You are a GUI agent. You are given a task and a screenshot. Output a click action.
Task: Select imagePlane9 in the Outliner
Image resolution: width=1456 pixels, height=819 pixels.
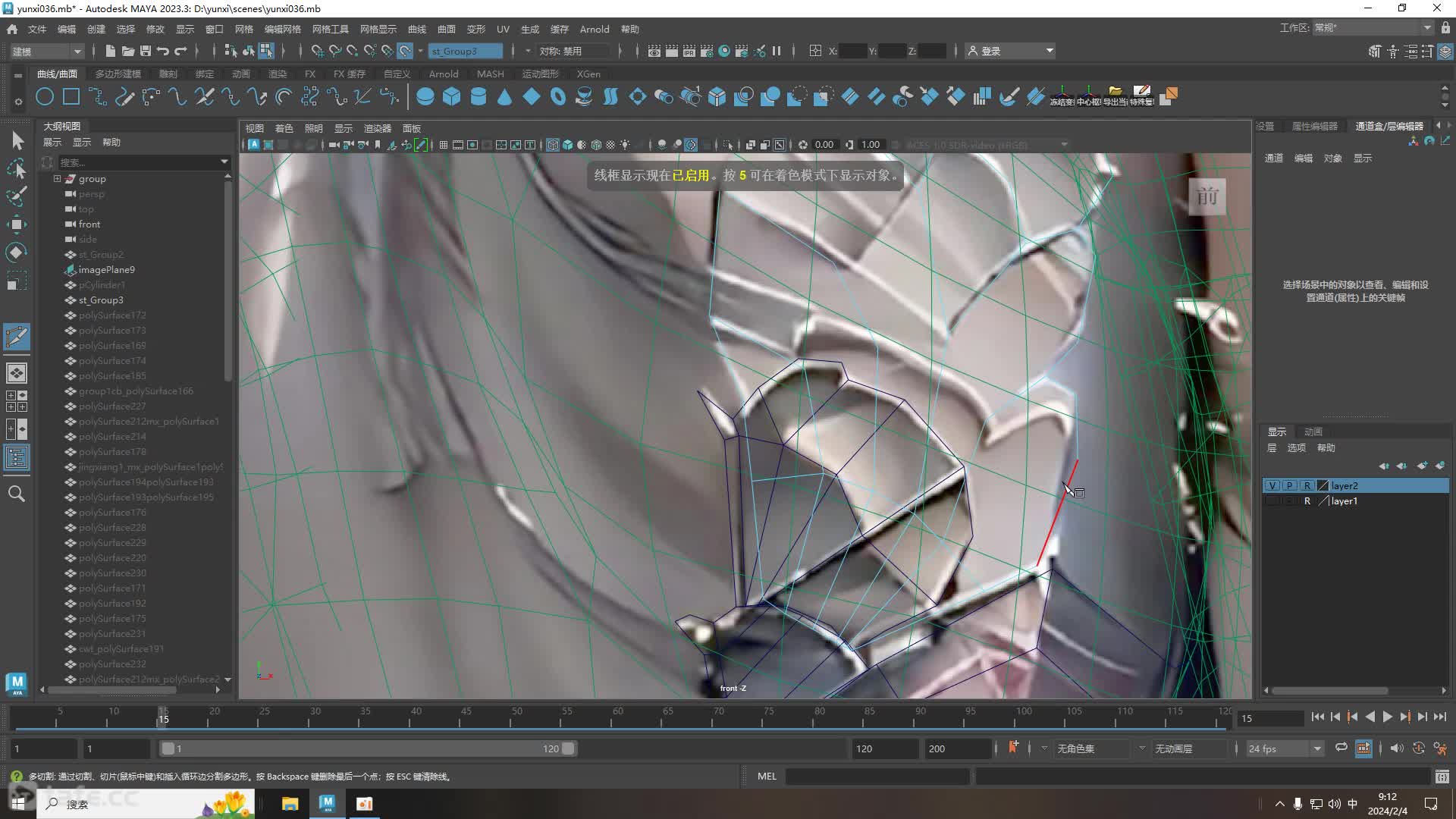pyautogui.click(x=106, y=270)
